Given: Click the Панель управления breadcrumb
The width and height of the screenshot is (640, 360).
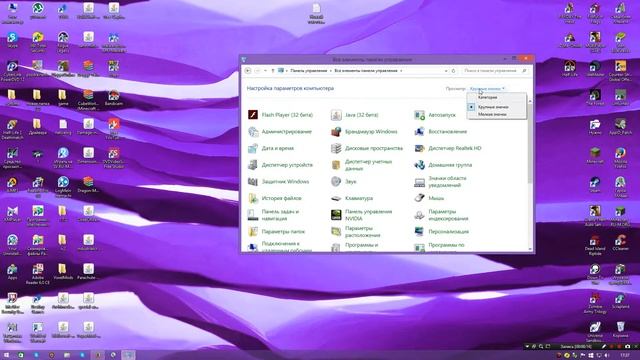Looking at the screenshot, I should pos(309,71).
